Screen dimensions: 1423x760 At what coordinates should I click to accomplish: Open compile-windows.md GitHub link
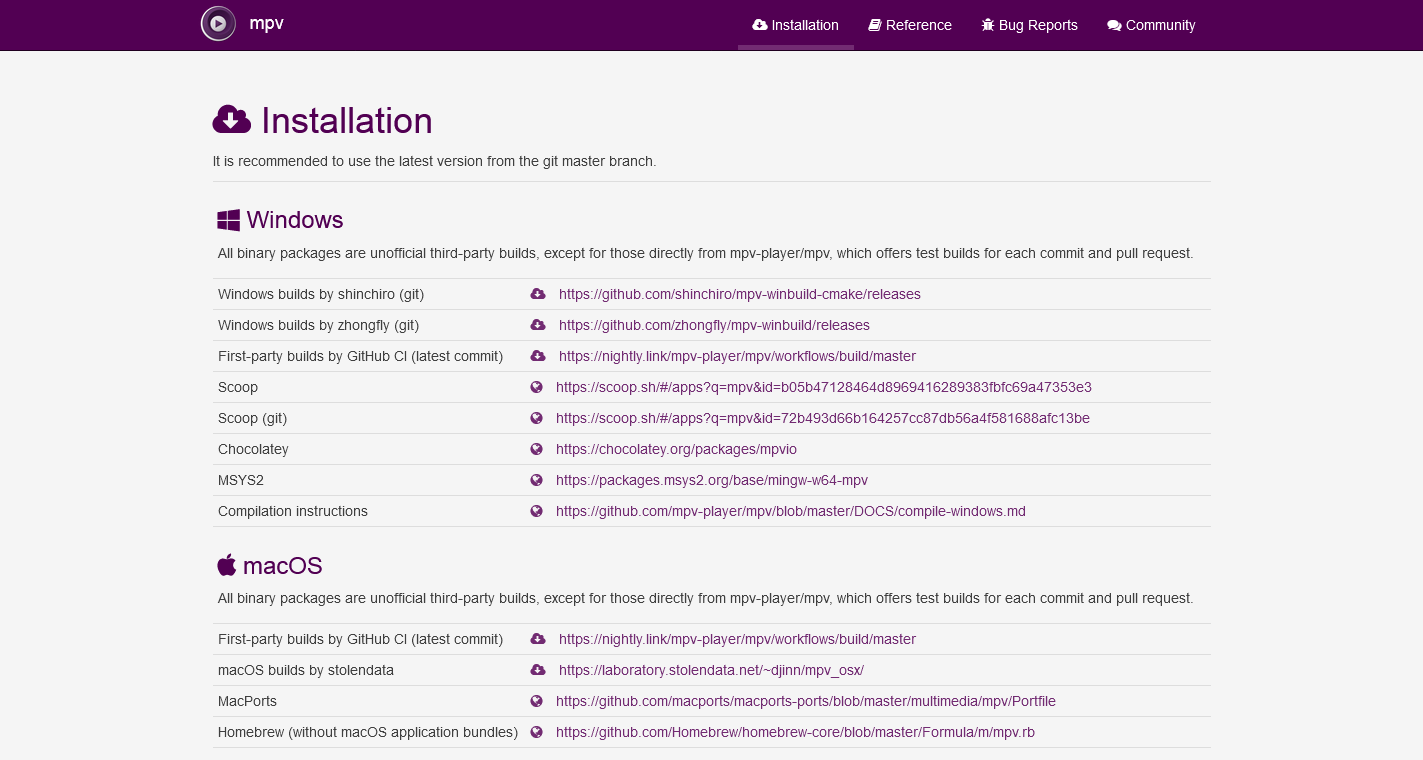tap(791, 511)
